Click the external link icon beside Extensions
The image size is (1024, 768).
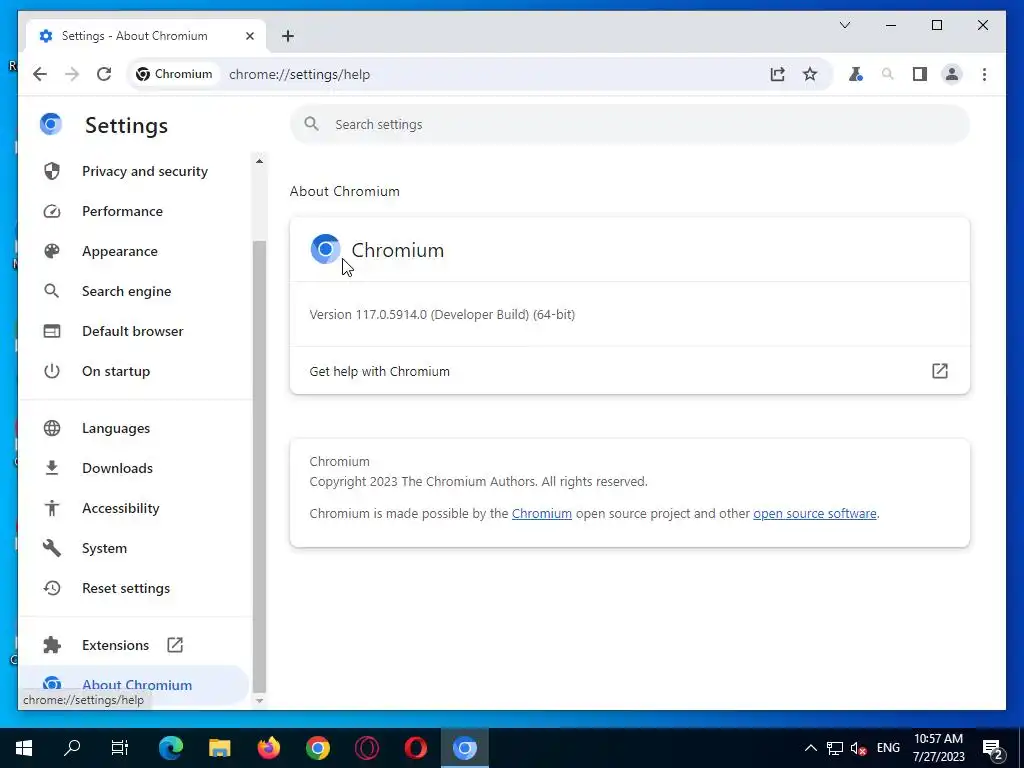(175, 645)
